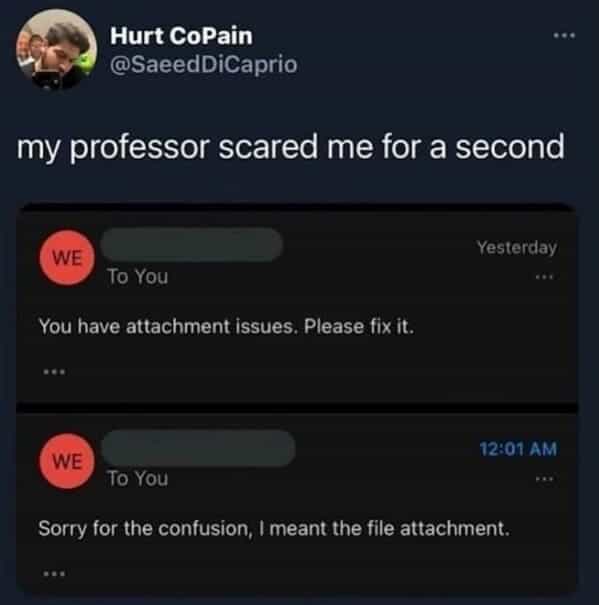Select 'Sorry for the confusion' message body

click(274, 529)
